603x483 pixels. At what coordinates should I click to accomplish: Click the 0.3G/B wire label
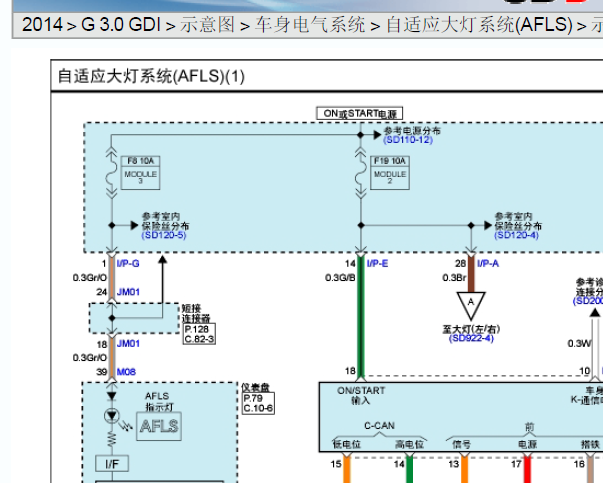(x=340, y=278)
